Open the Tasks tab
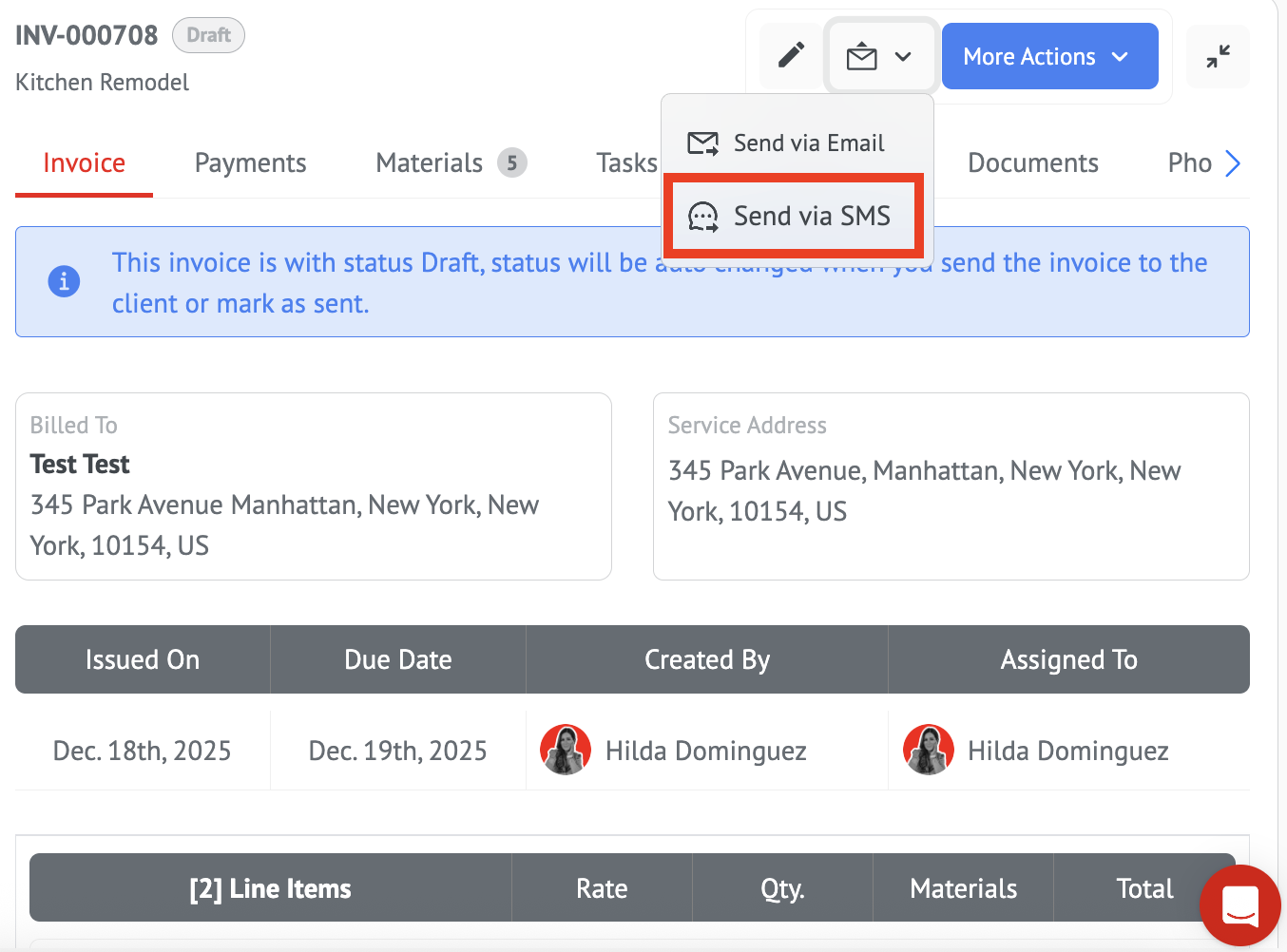 click(x=626, y=163)
